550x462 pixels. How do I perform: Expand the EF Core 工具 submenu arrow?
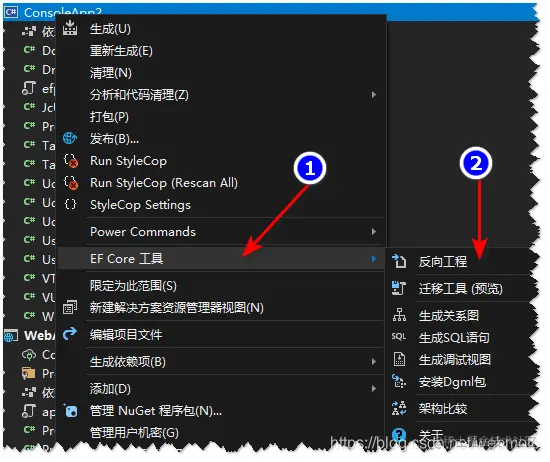pyautogui.click(x=374, y=259)
